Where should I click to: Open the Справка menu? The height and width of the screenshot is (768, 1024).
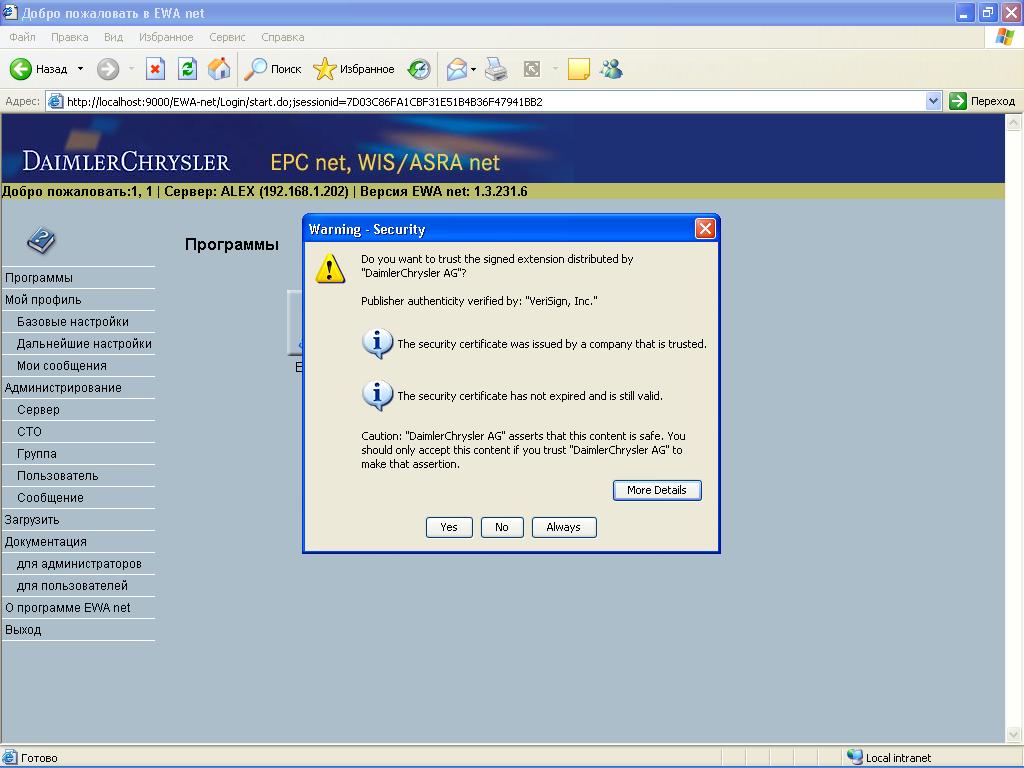283,37
